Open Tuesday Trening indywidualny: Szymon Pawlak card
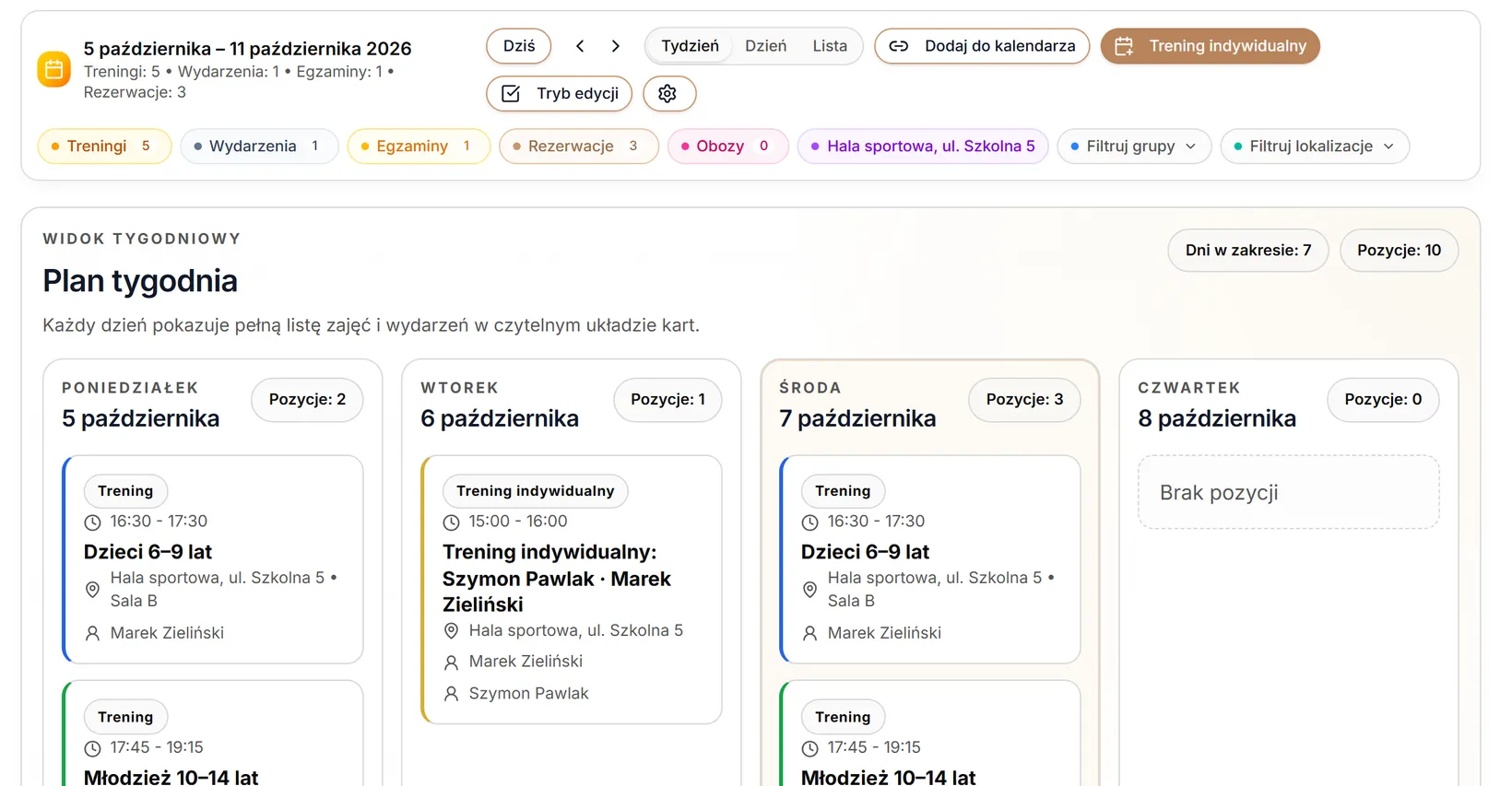1512x786 pixels. (x=571, y=590)
